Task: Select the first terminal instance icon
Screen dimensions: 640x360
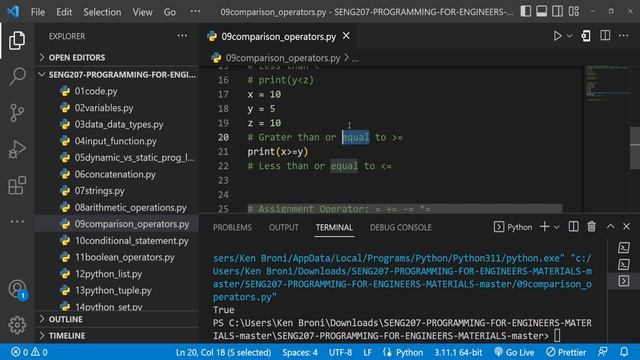Action: (x=624, y=248)
